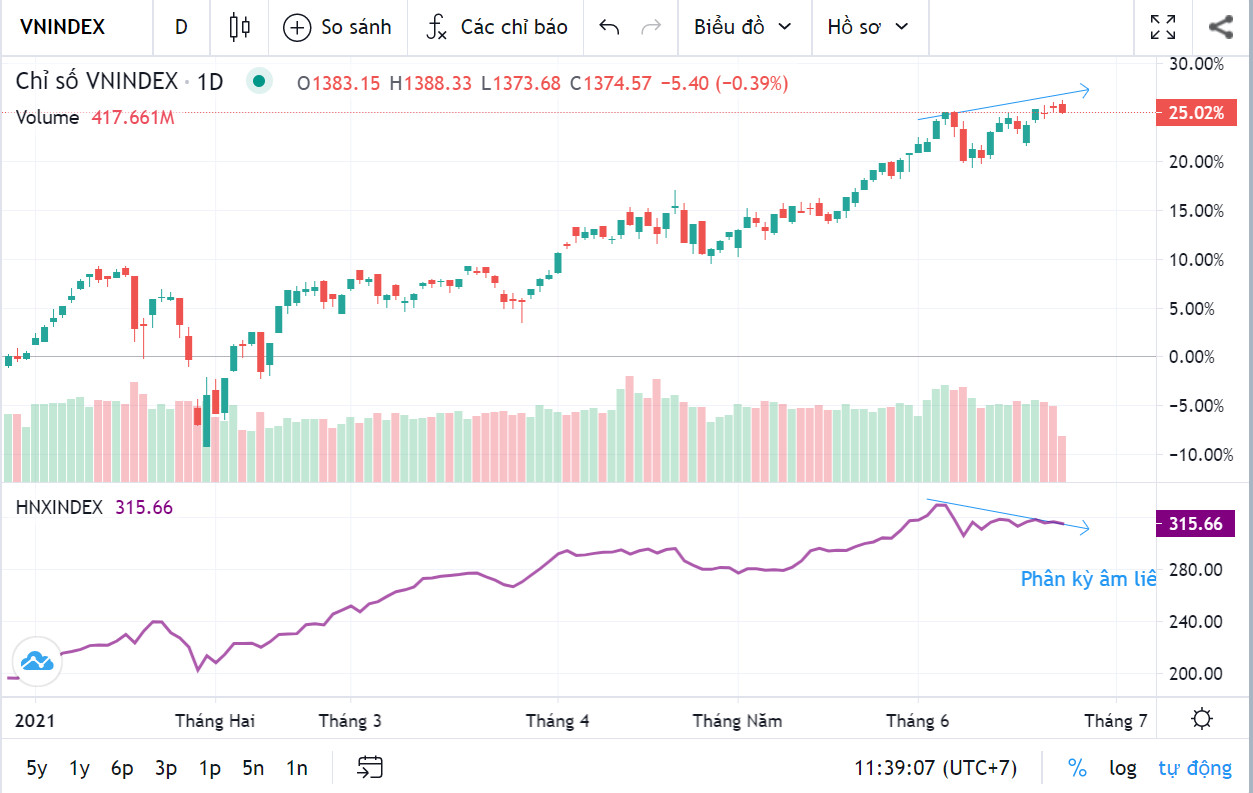Image resolution: width=1253 pixels, height=793 pixels.
Task: Select the 1y time range
Action: point(79,768)
